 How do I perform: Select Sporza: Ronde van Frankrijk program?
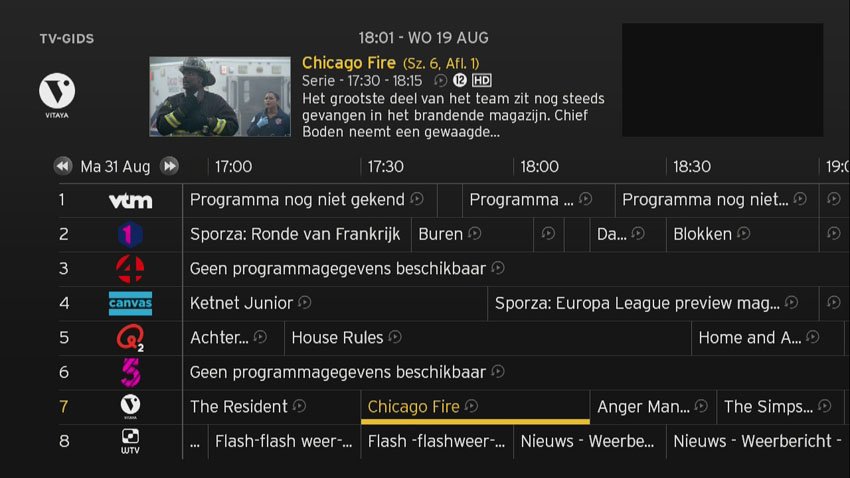click(297, 234)
